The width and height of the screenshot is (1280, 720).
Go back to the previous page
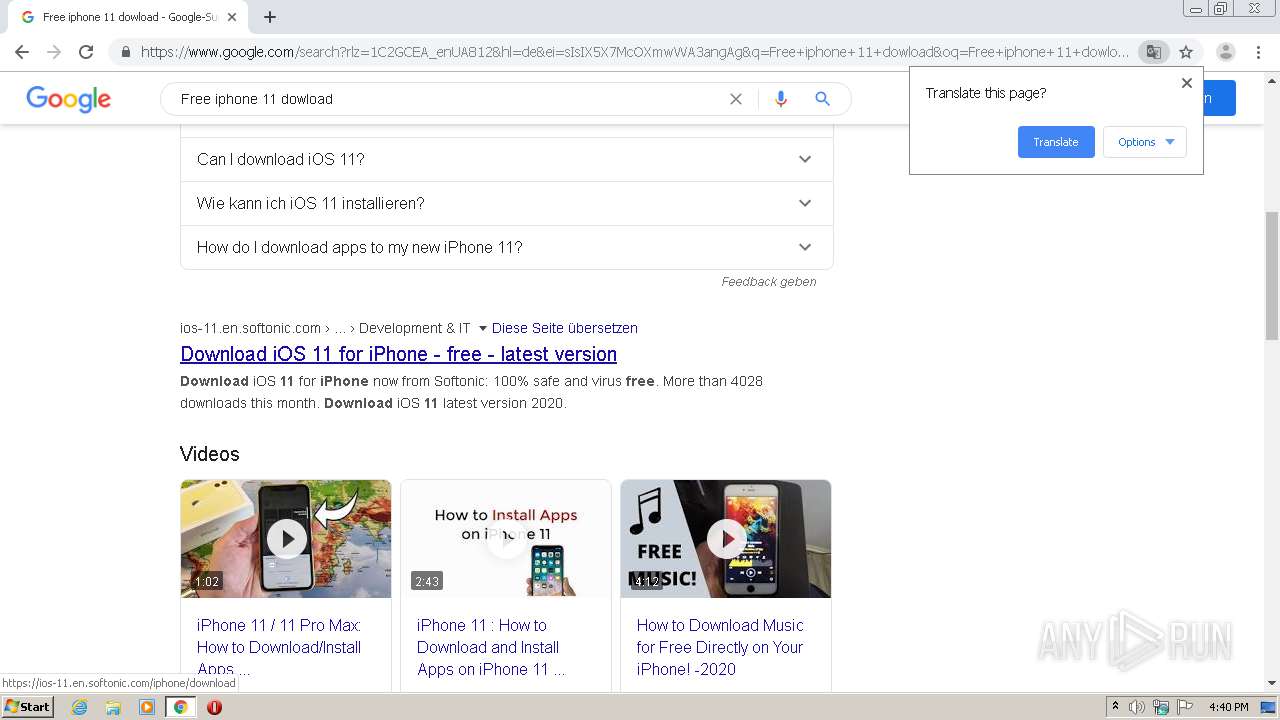pos(22,52)
